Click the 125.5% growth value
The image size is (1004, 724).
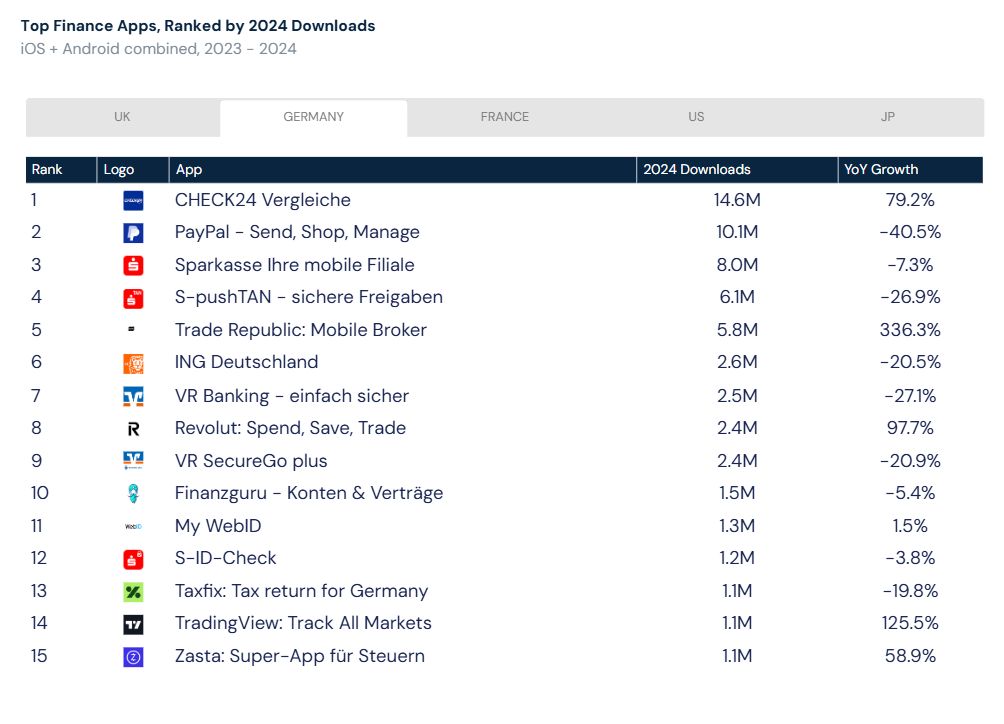pyautogui.click(x=910, y=623)
